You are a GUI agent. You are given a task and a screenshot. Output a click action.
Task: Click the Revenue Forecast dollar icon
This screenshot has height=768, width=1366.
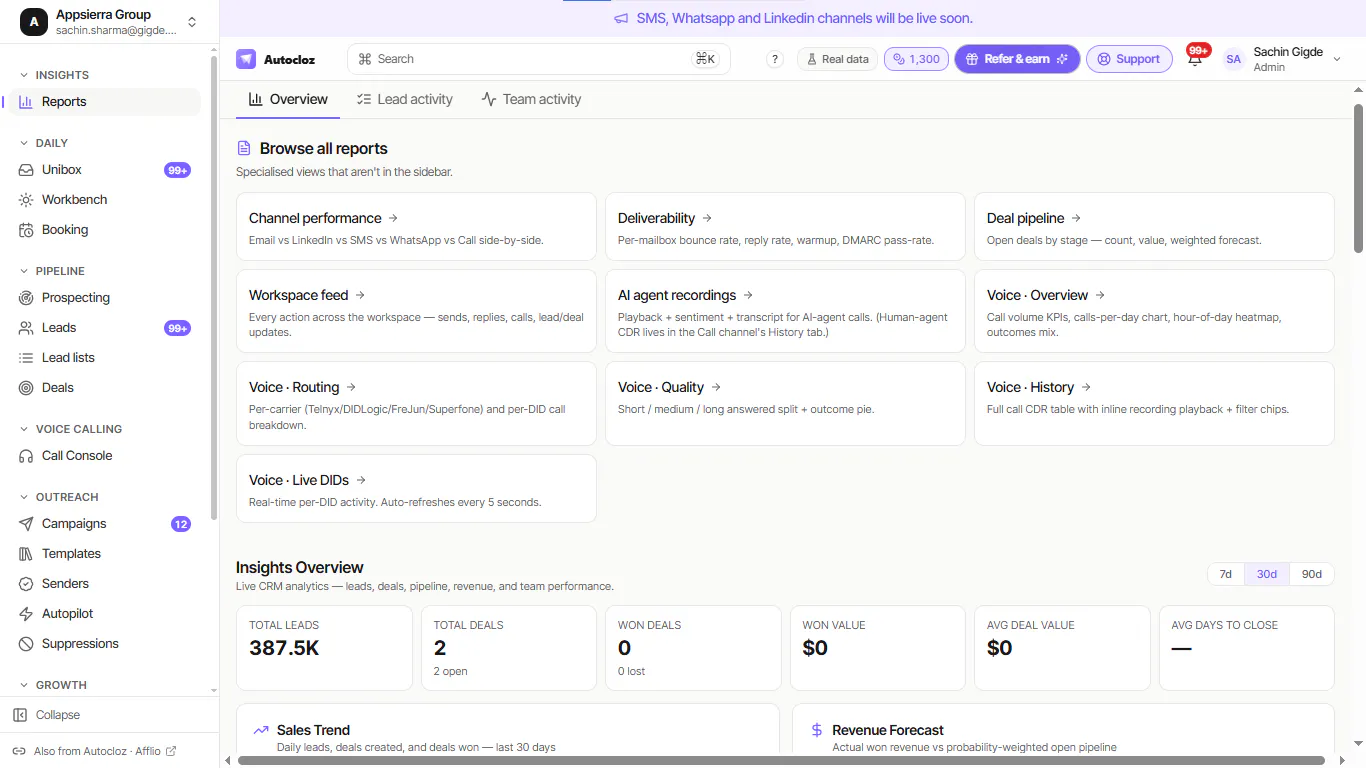click(x=817, y=730)
